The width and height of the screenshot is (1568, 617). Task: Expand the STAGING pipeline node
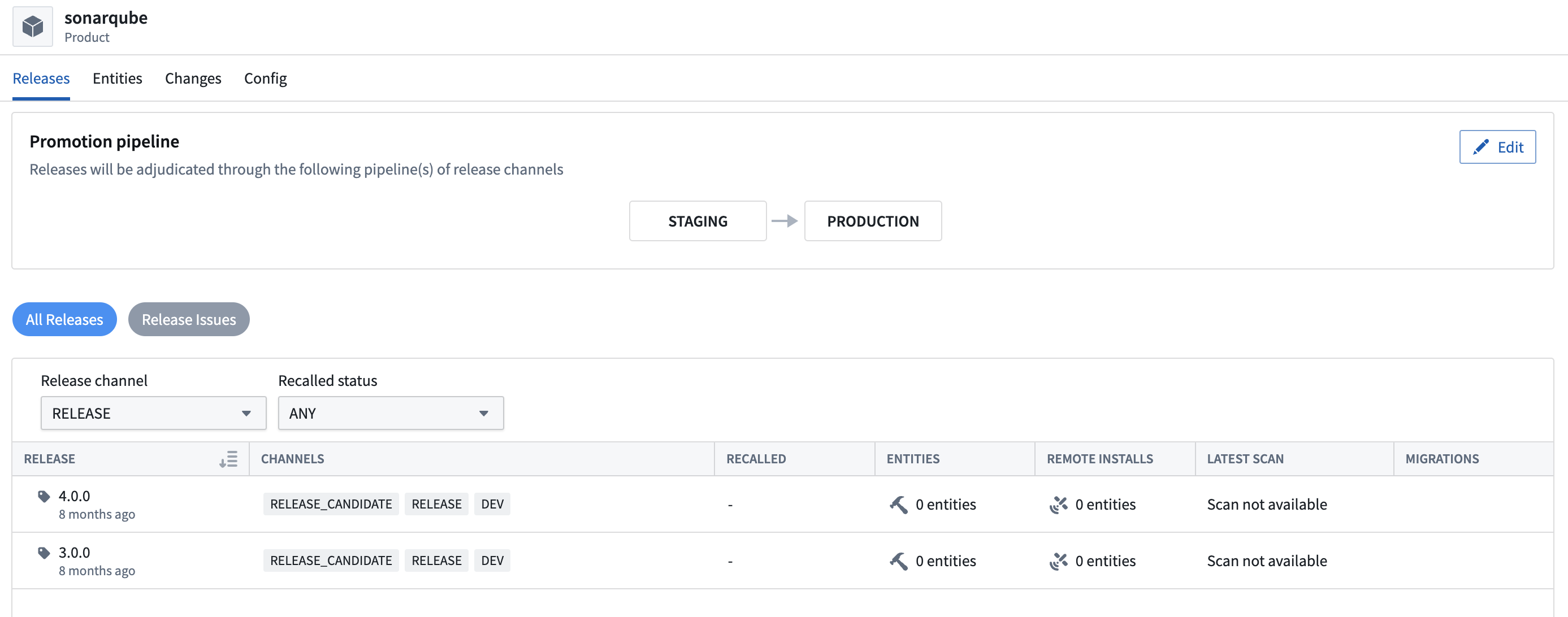tap(697, 220)
